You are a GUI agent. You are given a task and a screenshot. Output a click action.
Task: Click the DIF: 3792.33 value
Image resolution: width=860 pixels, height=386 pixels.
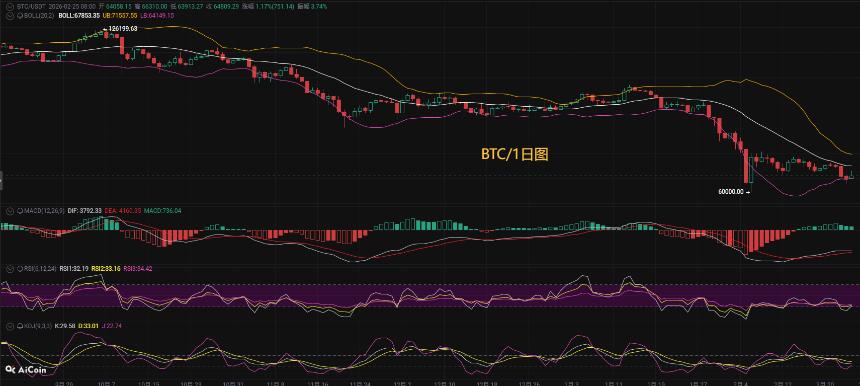84,211
